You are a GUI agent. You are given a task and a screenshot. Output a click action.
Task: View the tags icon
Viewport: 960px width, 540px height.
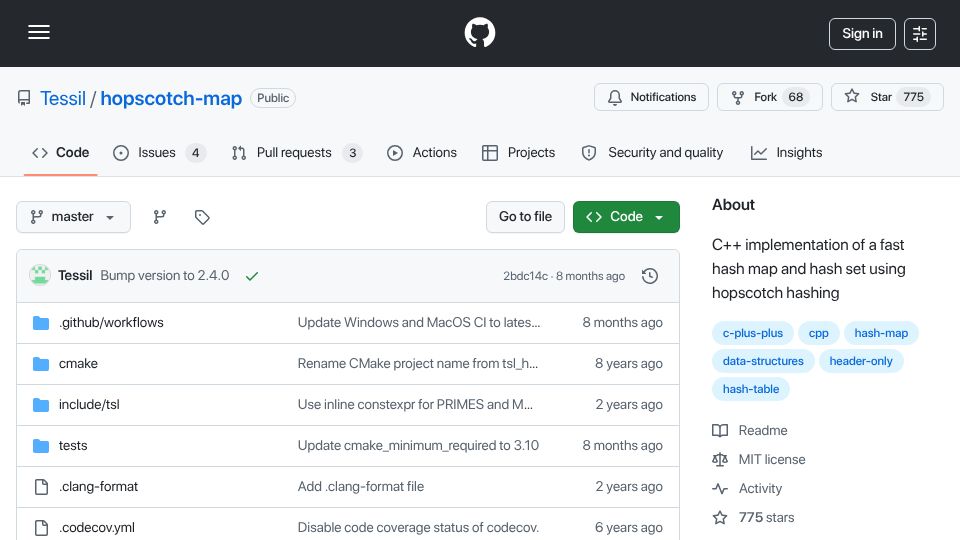[202, 217]
